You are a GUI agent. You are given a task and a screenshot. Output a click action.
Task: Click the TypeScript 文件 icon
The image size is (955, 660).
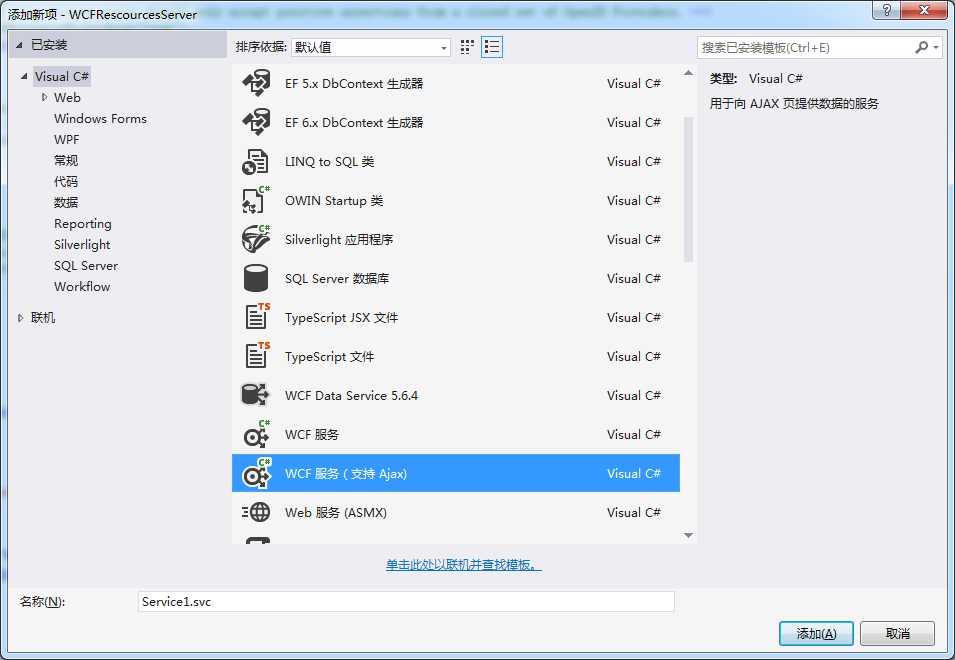[257, 356]
